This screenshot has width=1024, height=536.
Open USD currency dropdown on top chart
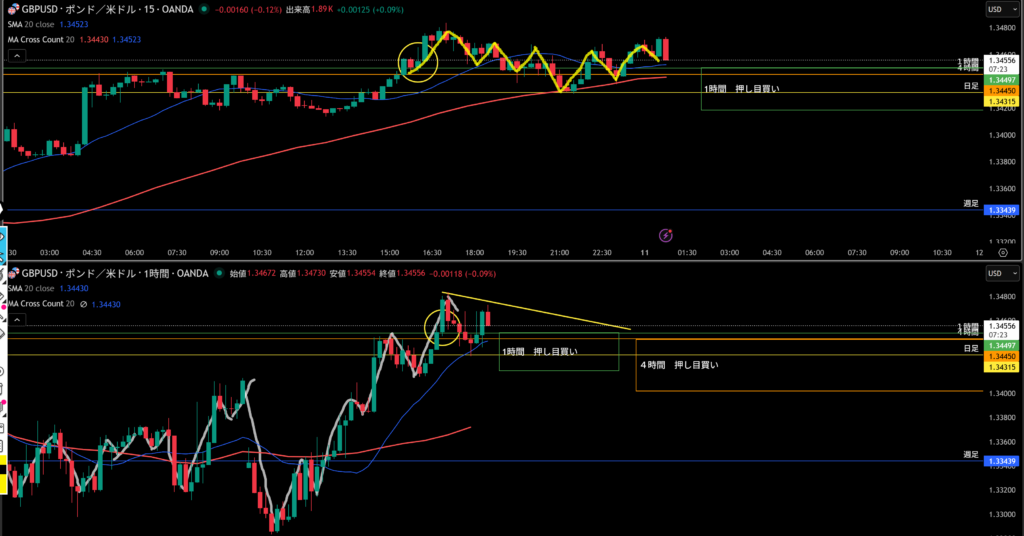point(994,9)
